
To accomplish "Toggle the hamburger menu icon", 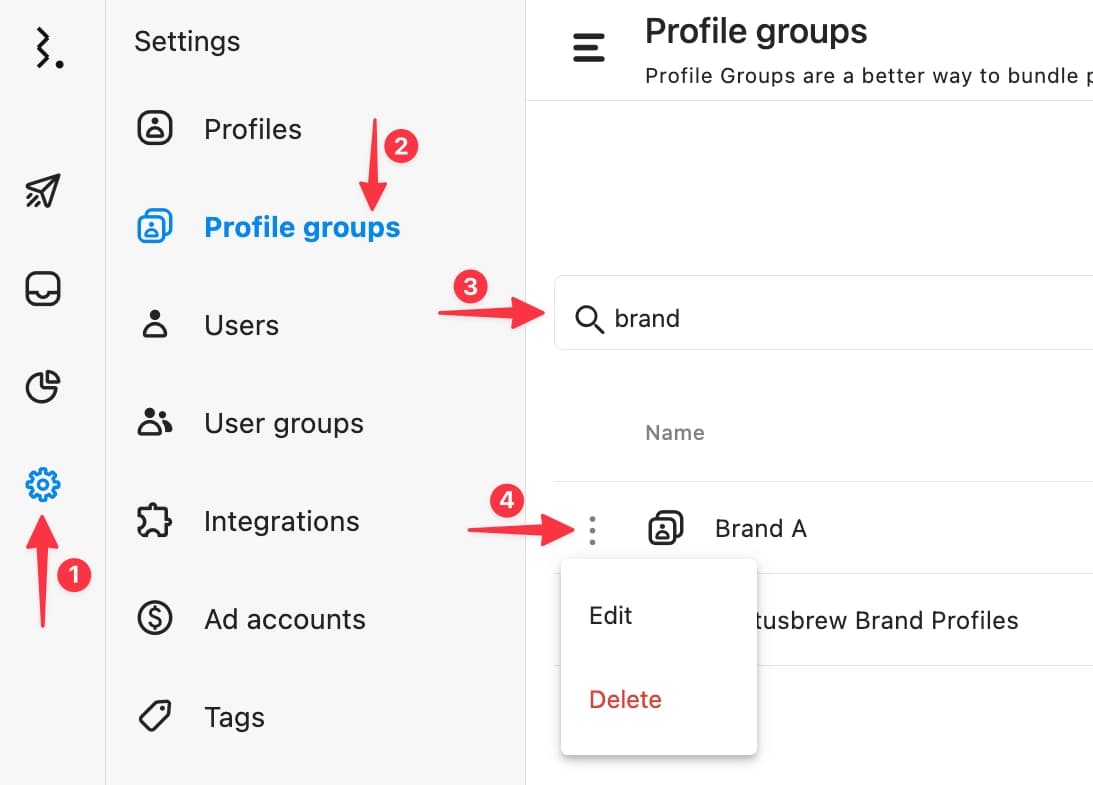I will 589,47.
